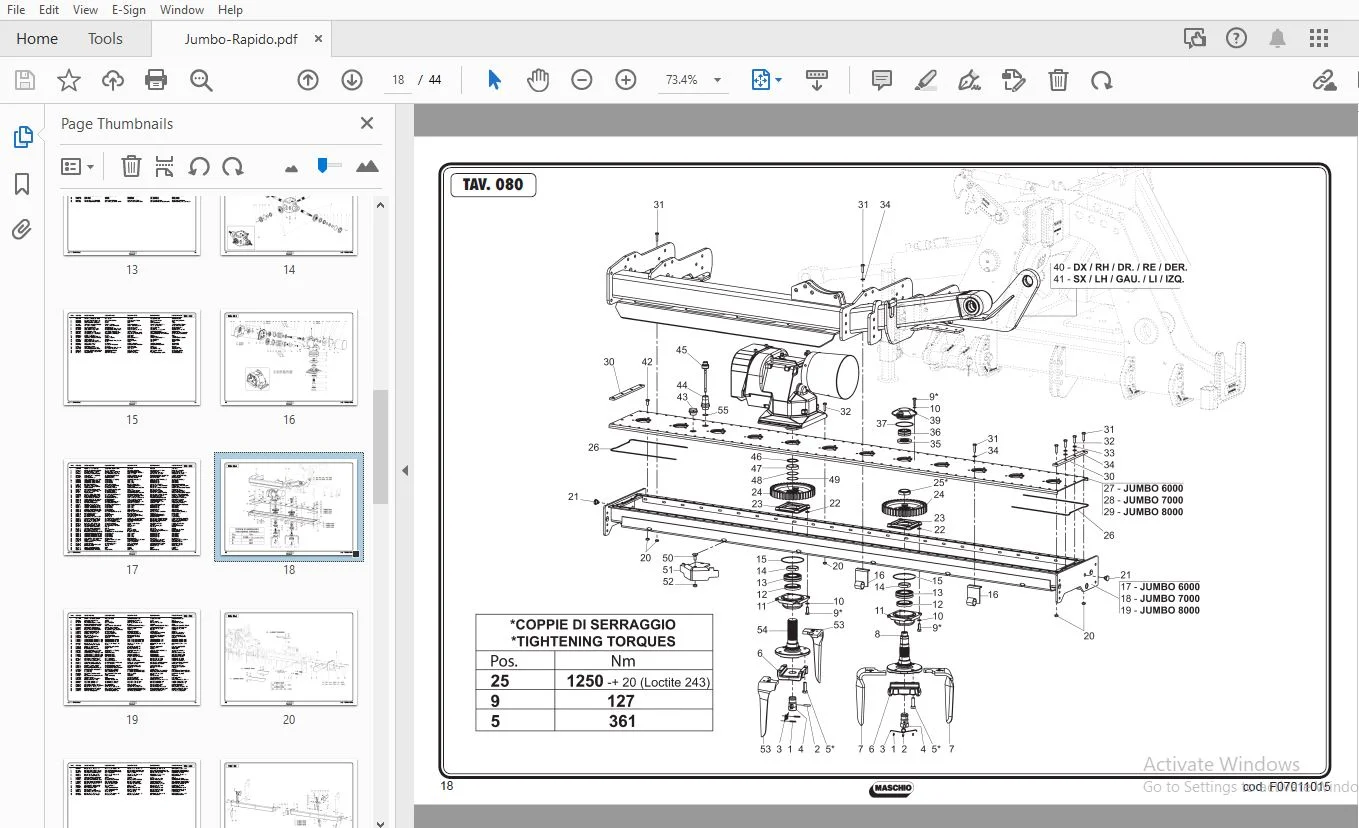
Task: Enlarge thumbnails with the large mountain icon
Action: (367, 166)
